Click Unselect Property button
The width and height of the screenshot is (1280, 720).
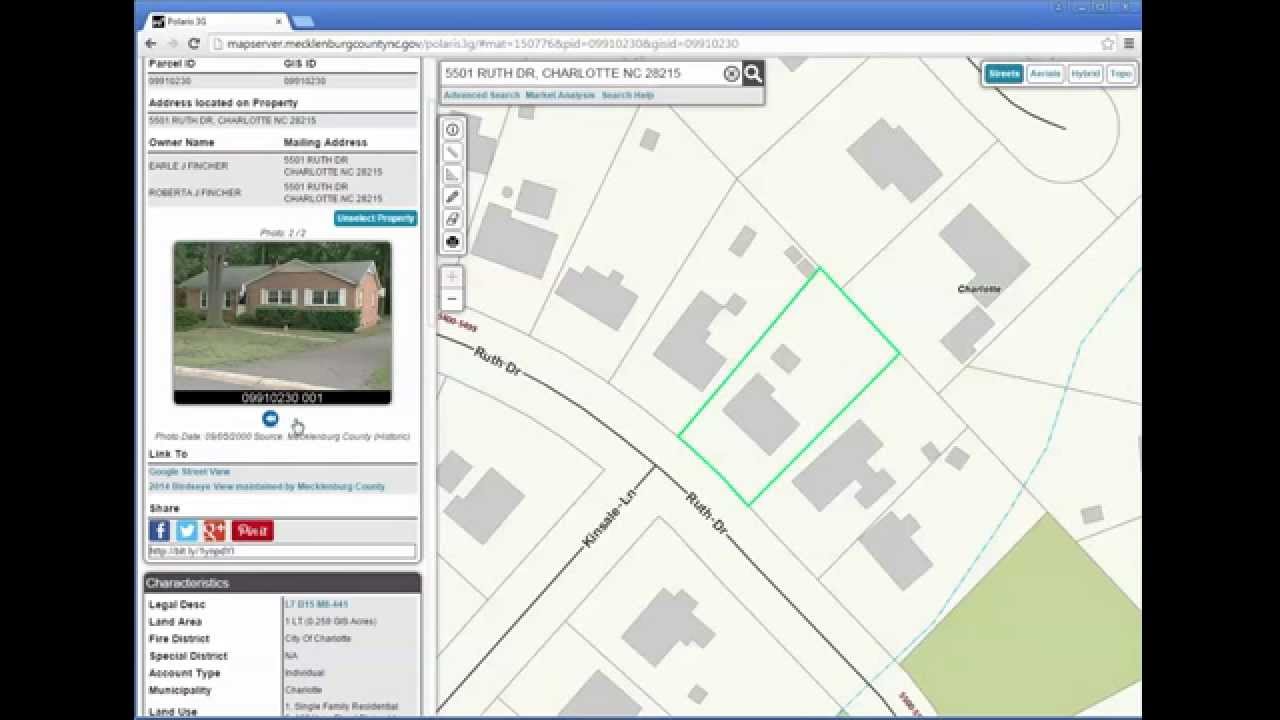pos(375,218)
